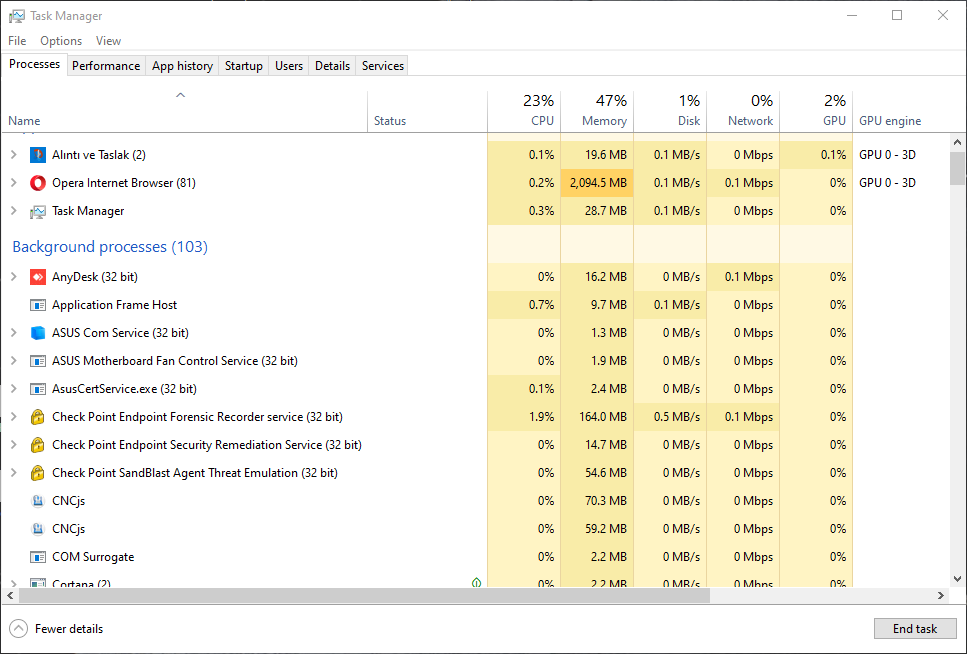Viewport: 967px width, 654px height.
Task: Click the AnyDesk process icon
Action: [38, 277]
